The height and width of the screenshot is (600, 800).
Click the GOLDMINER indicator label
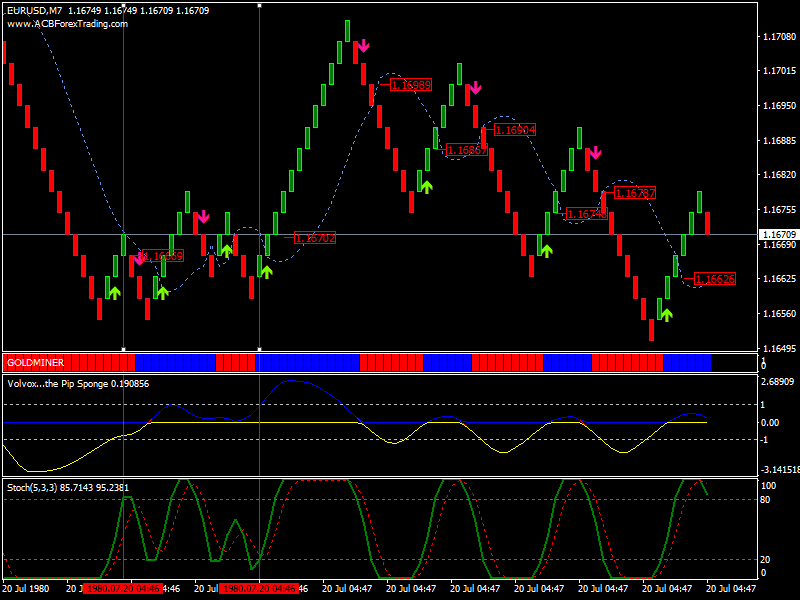coord(37,361)
